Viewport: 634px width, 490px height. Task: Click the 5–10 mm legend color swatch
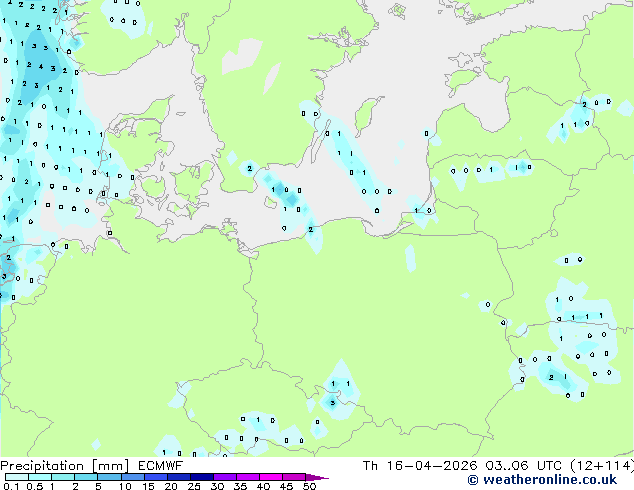point(109,477)
